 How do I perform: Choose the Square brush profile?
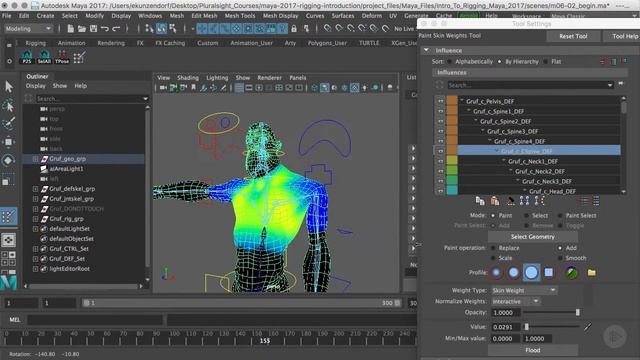(549, 272)
